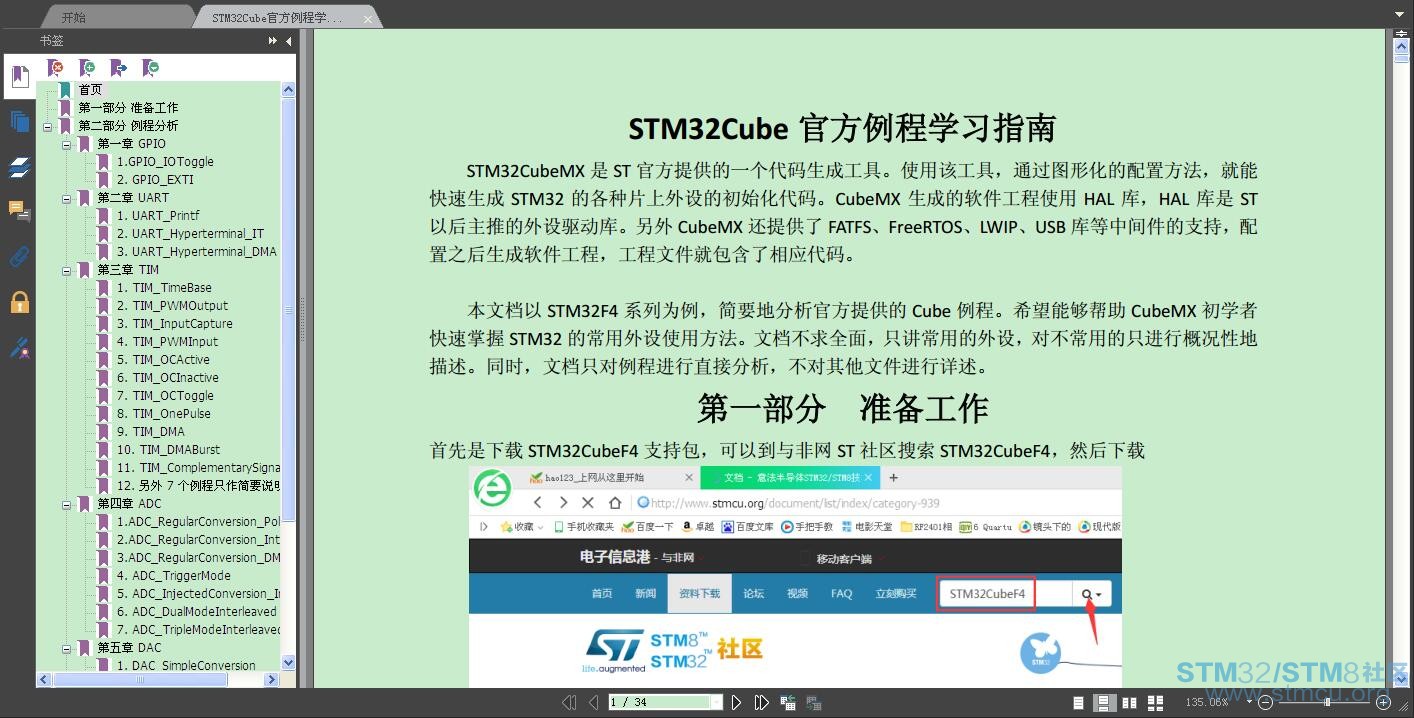Expand the bookmarks panel with double-arrow icon
This screenshot has height=718, width=1414.
[x=273, y=41]
